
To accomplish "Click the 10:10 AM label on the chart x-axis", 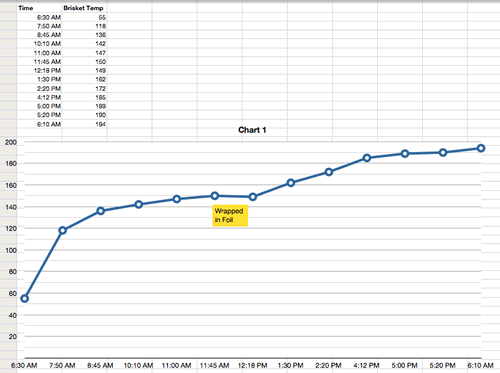I will 138,366.
